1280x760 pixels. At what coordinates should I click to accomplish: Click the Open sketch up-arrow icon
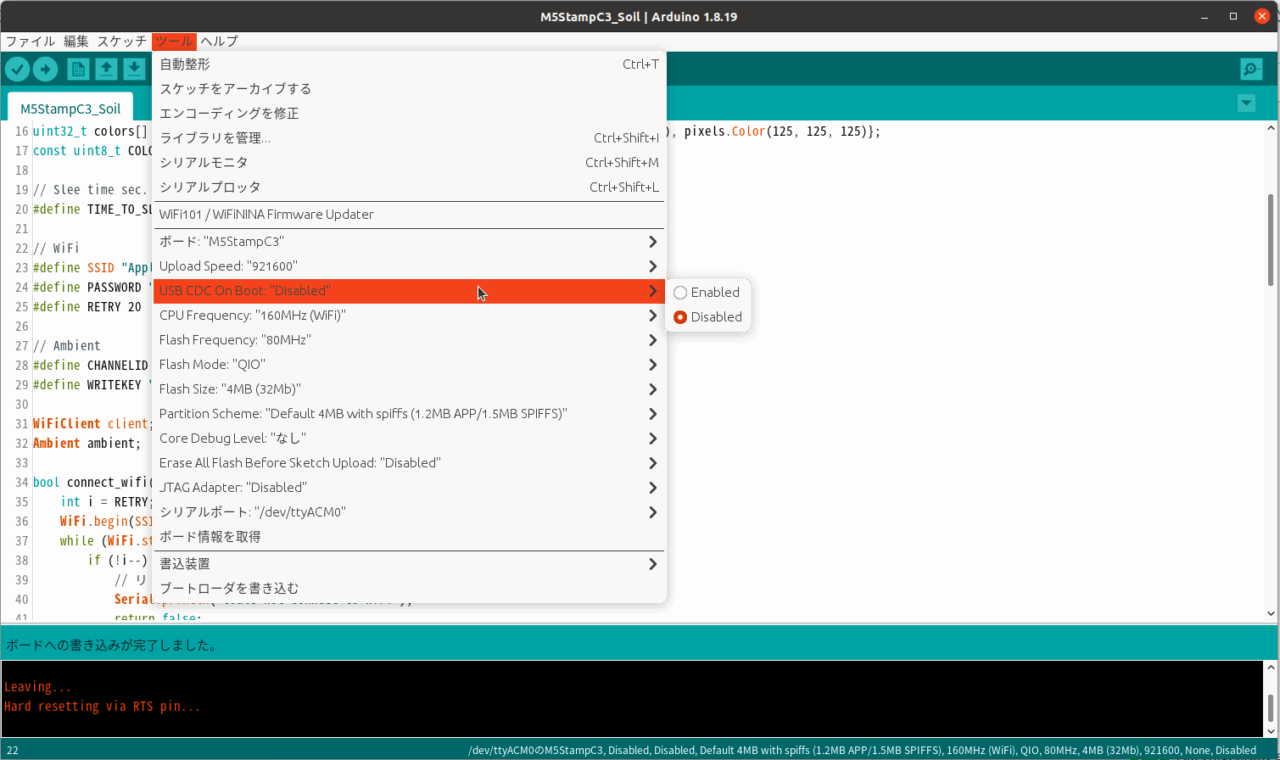click(106, 69)
